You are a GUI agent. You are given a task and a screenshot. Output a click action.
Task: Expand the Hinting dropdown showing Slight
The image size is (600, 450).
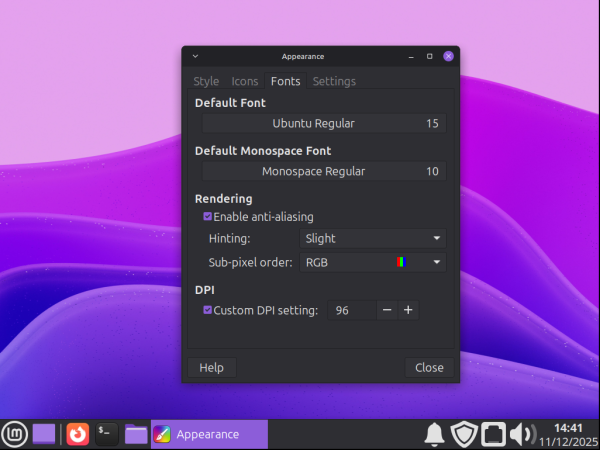(373, 238)
